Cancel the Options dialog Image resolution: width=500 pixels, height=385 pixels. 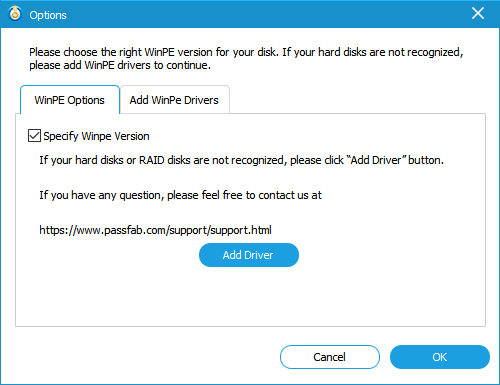pyautogui.click(x=329, y=357)
